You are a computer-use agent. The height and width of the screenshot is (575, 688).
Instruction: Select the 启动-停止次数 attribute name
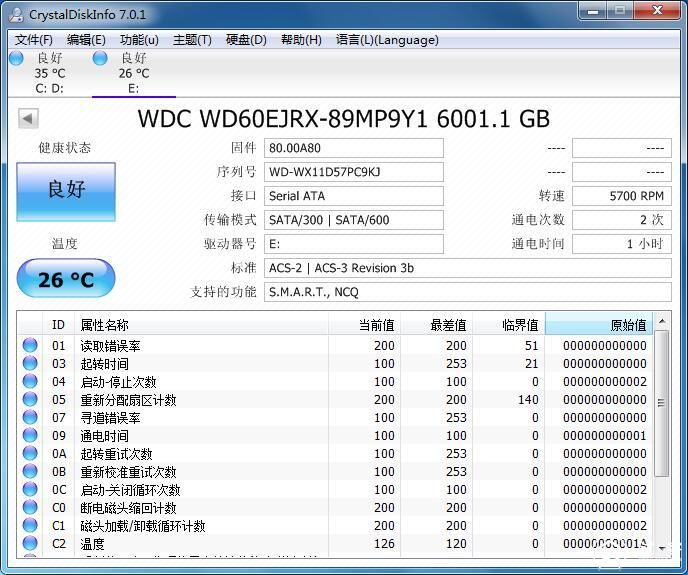[x=118, y=382]
